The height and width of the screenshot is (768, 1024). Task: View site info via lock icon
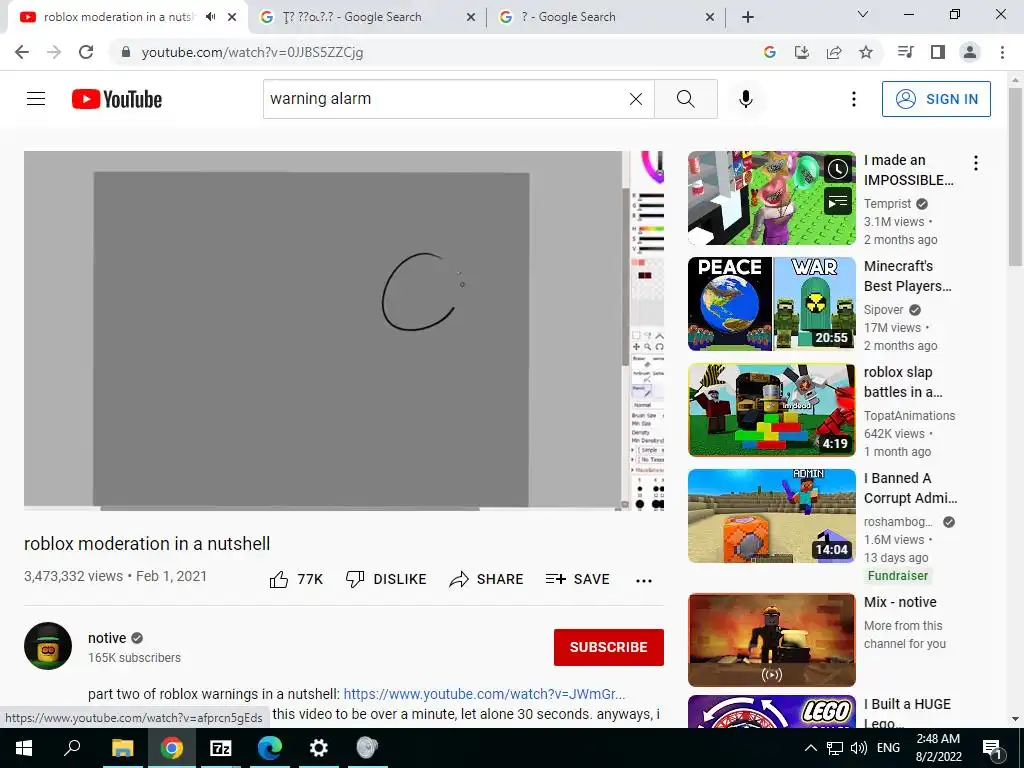click(126, 52)
